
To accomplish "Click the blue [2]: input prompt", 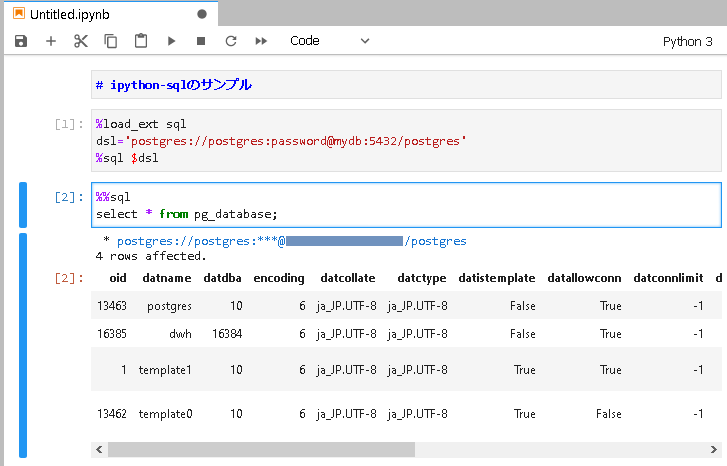I will coord(69,197).
